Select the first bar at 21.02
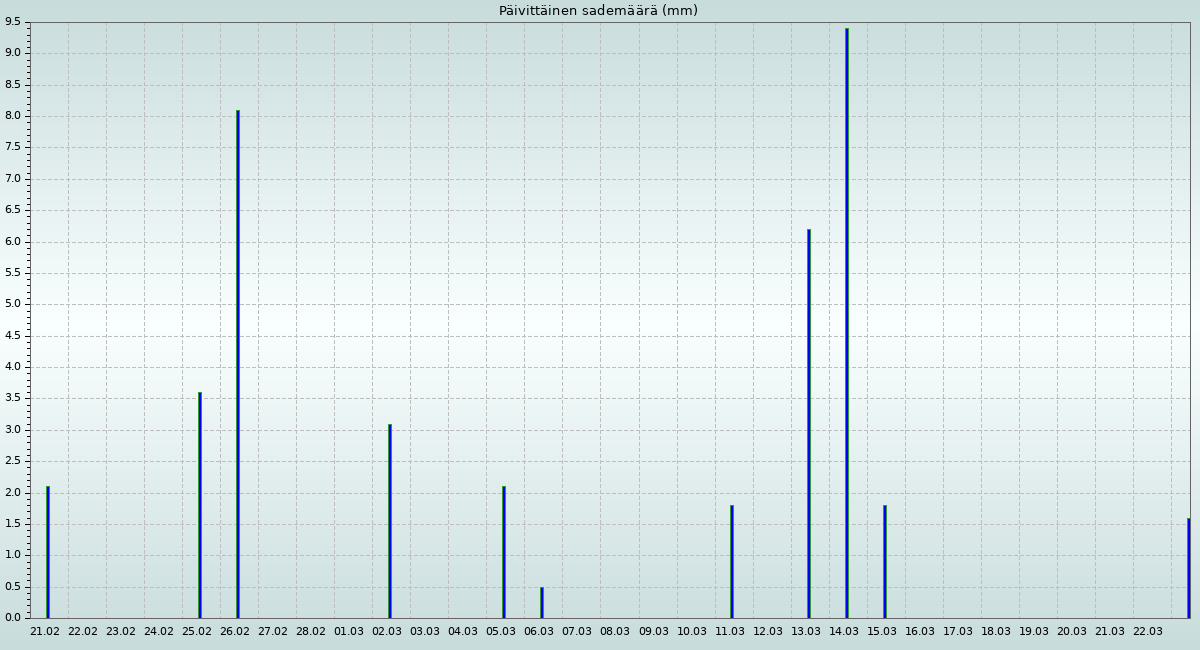 [x=47, y=552]
